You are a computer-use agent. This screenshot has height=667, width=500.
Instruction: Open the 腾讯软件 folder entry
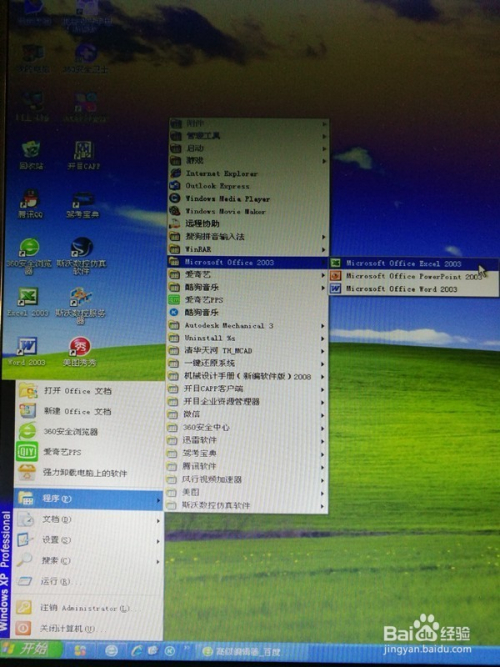point(247,467)
